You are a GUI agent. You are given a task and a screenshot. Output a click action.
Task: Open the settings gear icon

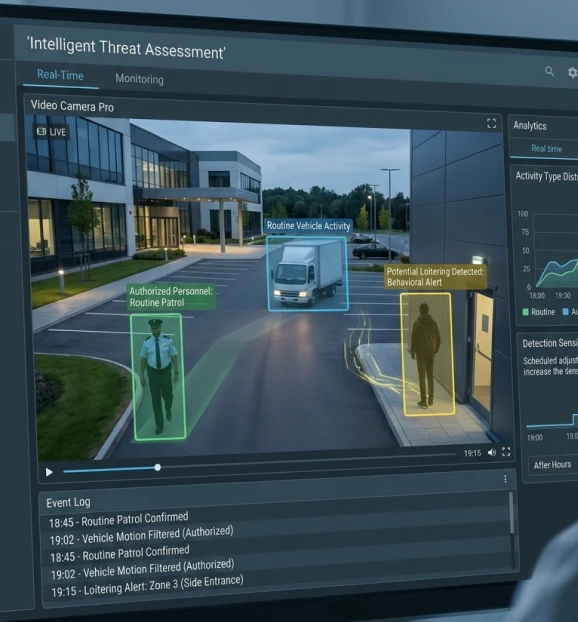click(x=572, y=73)
